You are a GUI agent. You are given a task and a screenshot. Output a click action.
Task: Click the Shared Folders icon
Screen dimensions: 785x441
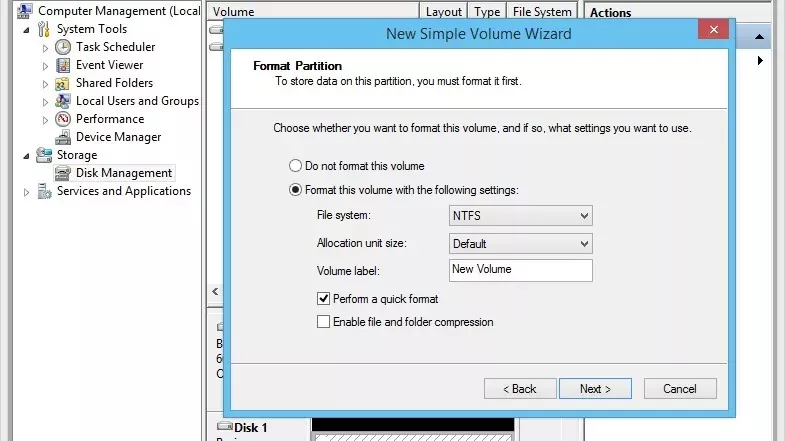[x=63, y=83]
